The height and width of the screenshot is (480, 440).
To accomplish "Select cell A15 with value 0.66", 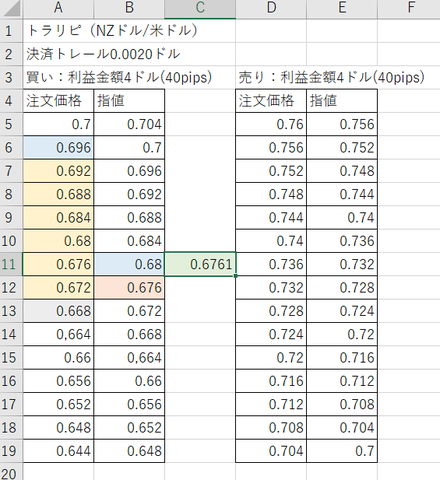I will click(x=58, y=357).
